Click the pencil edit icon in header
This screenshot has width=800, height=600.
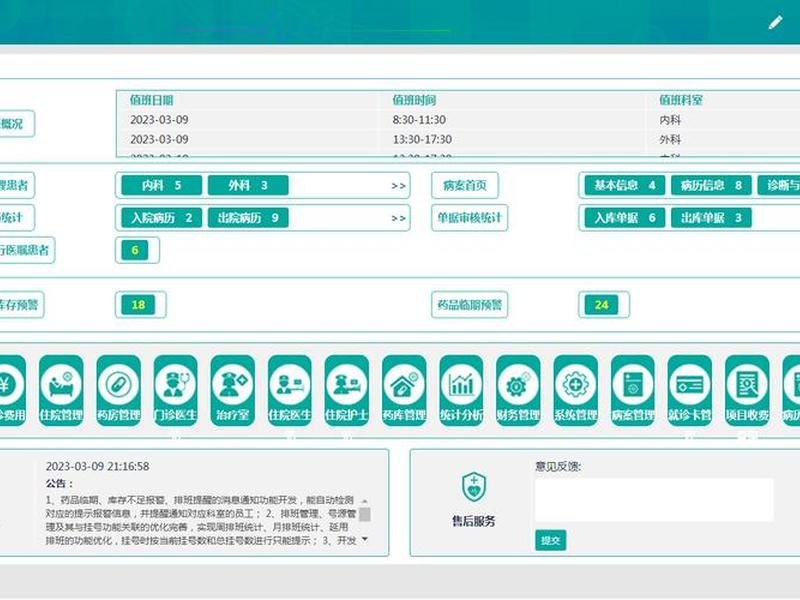776,22
